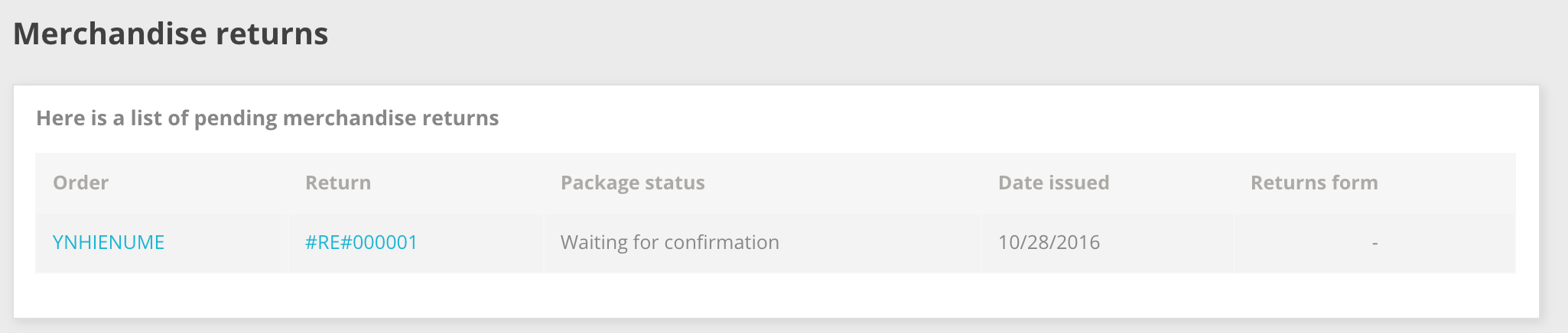Click the dash in Returns form cell
The image size is (1568, 333).
click(1374, 243)
